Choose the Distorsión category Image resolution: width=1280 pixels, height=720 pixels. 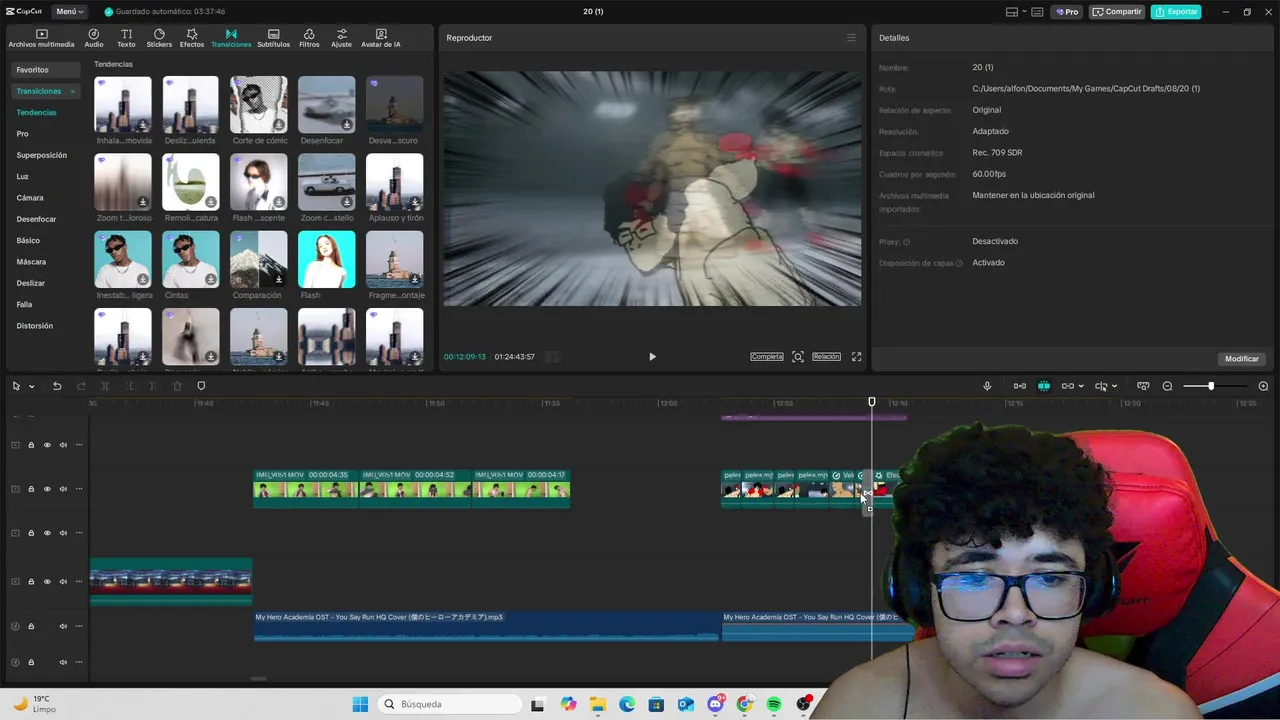[x=34, y=326]
